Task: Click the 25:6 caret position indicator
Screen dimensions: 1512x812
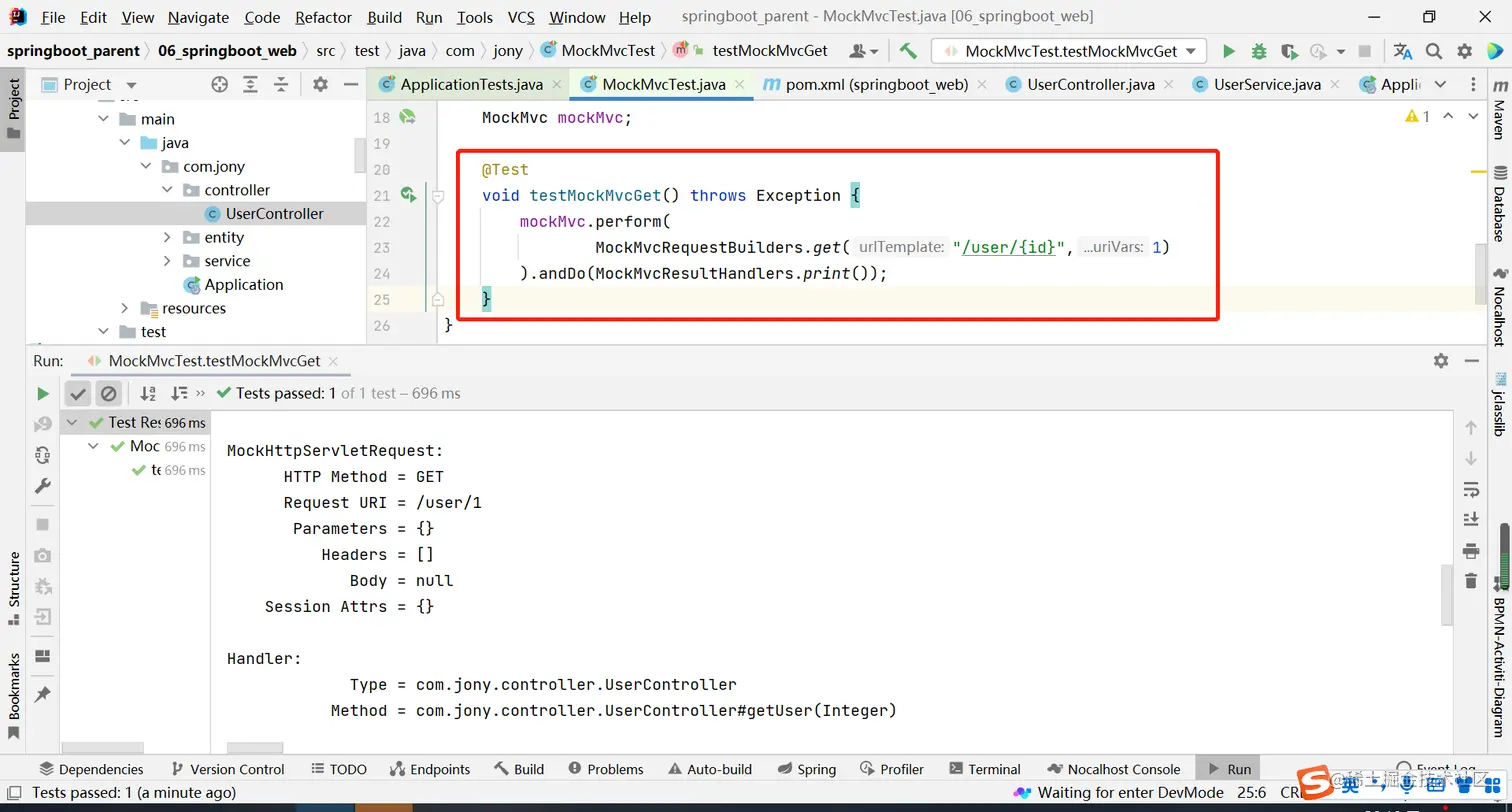Action: tap(1250, 793)
